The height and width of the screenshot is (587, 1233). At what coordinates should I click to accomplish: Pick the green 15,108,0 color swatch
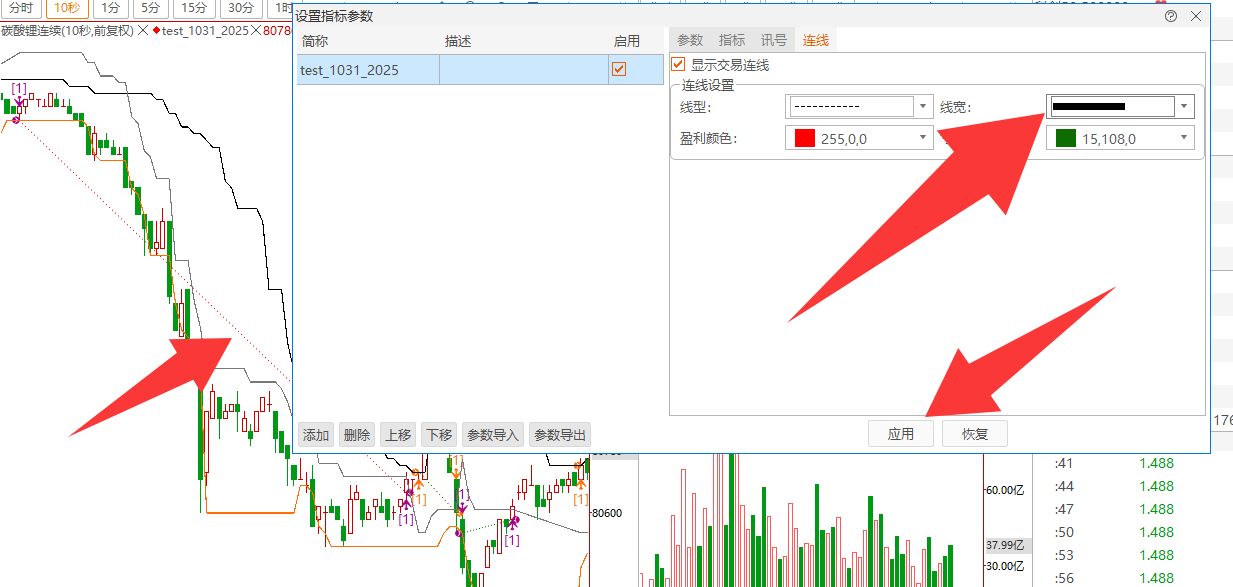coord(1065,139)
